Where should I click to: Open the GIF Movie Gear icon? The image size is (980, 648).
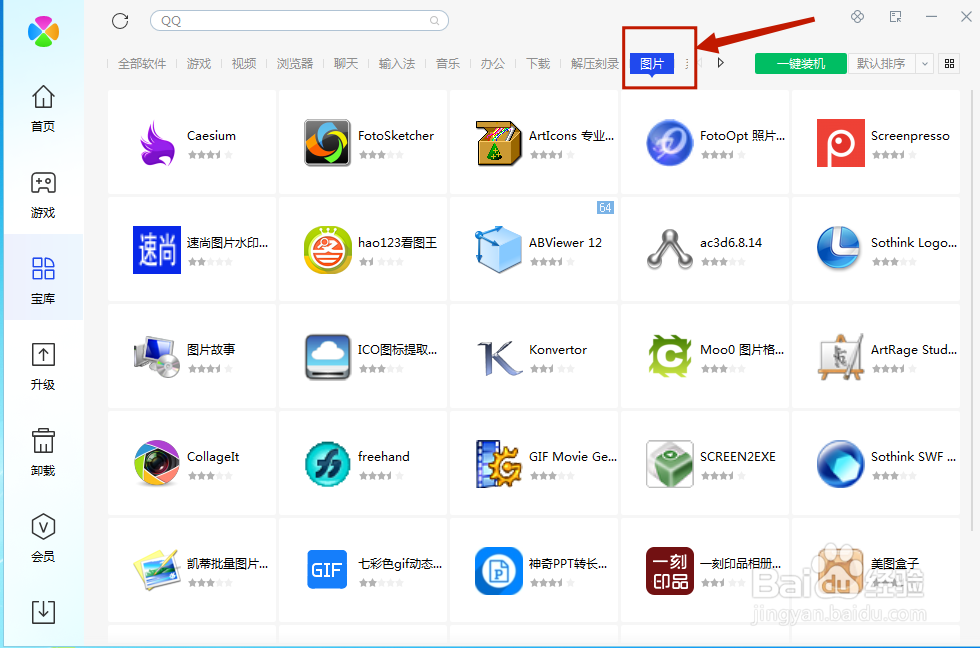[498, 464]
